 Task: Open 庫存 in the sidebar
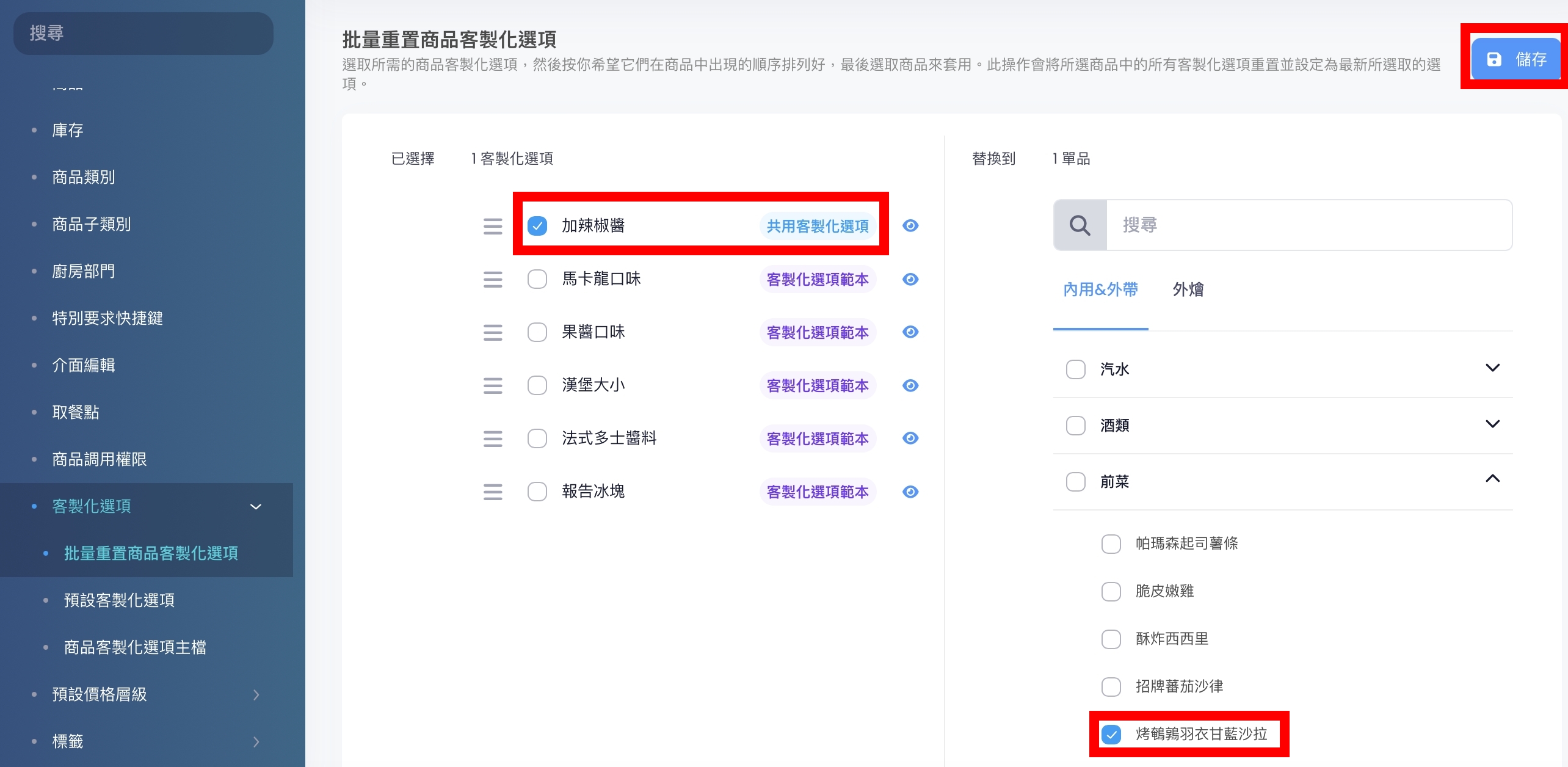(x=68, y=130)
